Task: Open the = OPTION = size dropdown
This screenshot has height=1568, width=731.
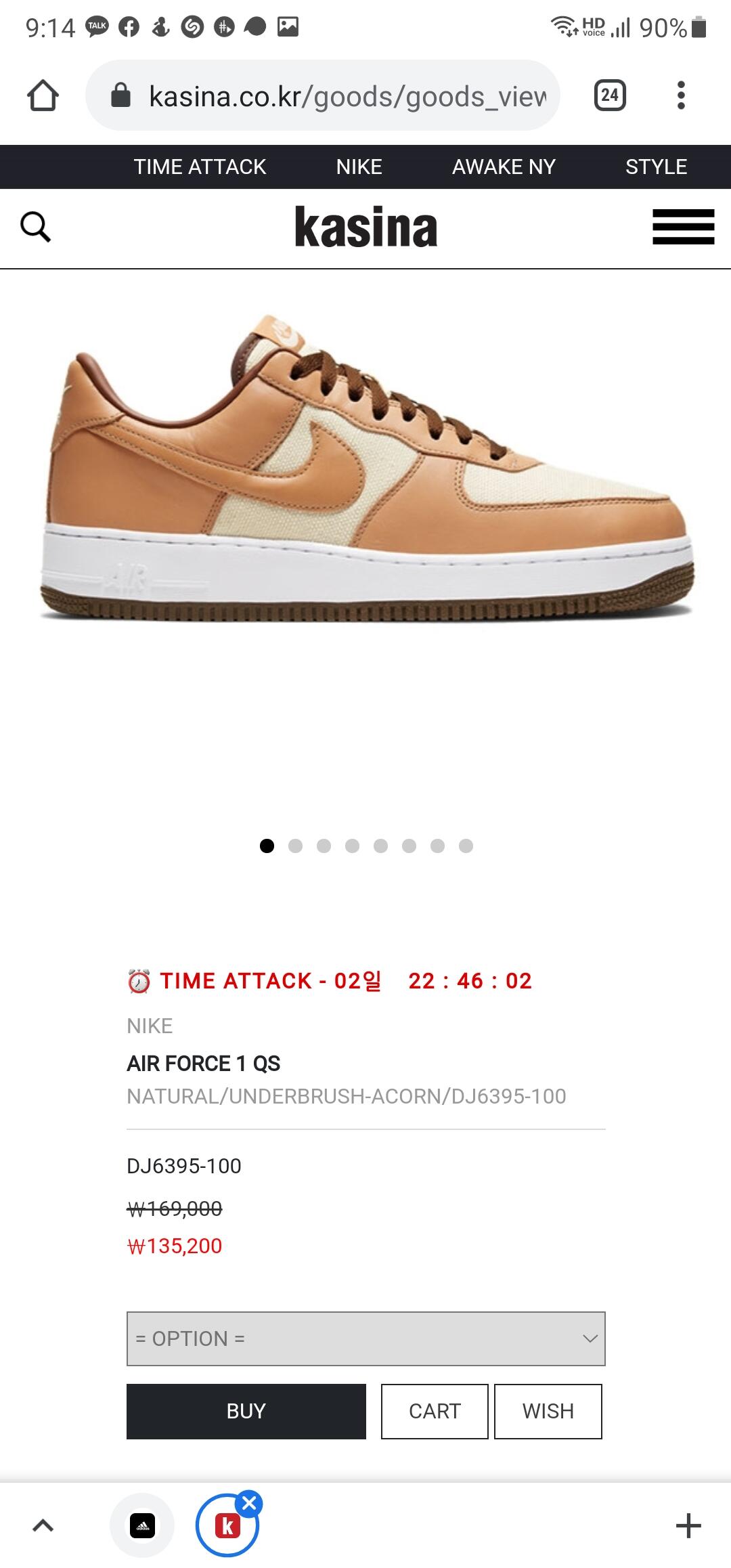Action: 365,1338
